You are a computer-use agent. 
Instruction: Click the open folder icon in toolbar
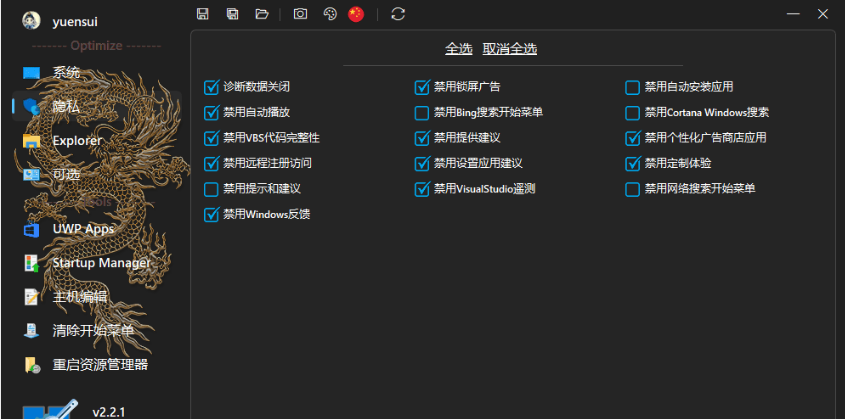coord(262,14)
